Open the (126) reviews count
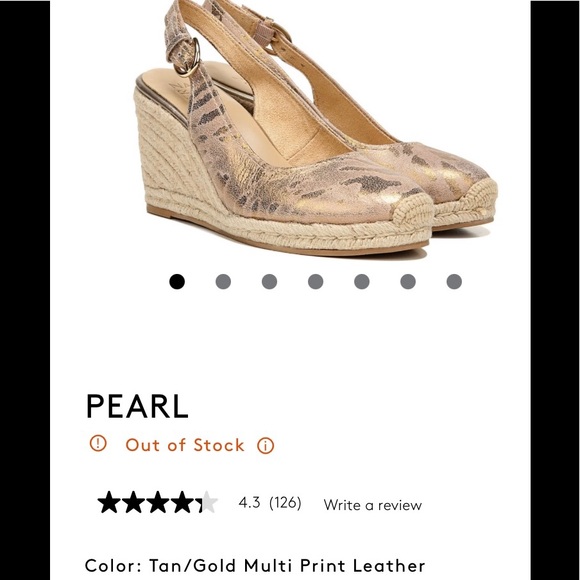The width and height of the screenshot is (580, 580). tap(285, 503)
